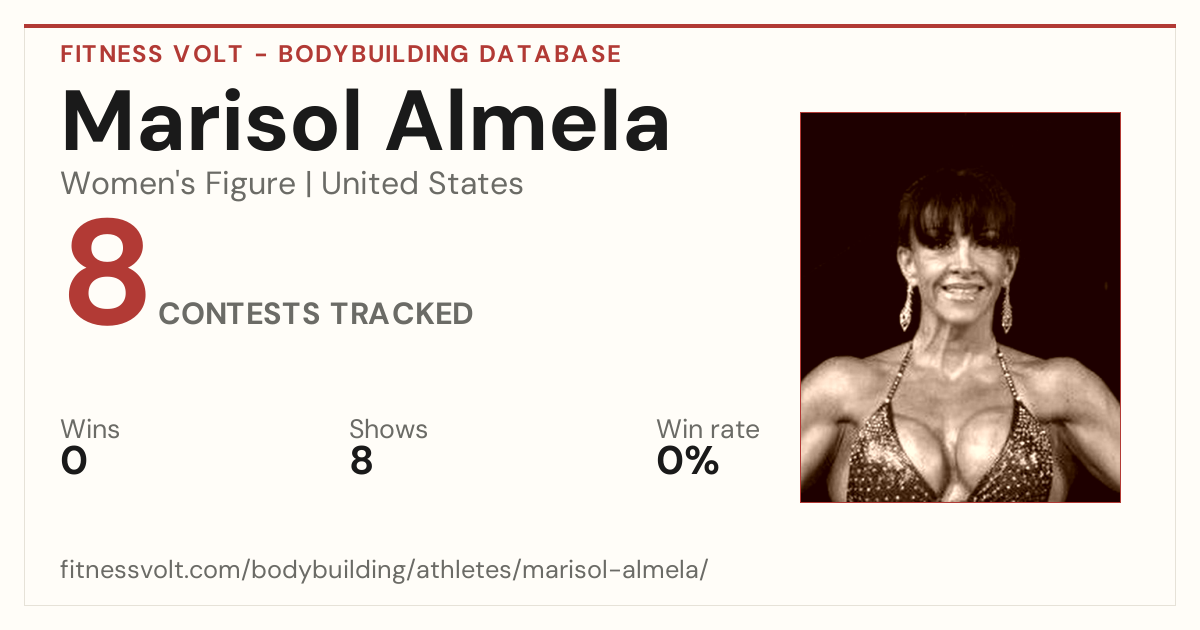Click 'BODYBUILDING DATABASE' in the header

point(450,54)
